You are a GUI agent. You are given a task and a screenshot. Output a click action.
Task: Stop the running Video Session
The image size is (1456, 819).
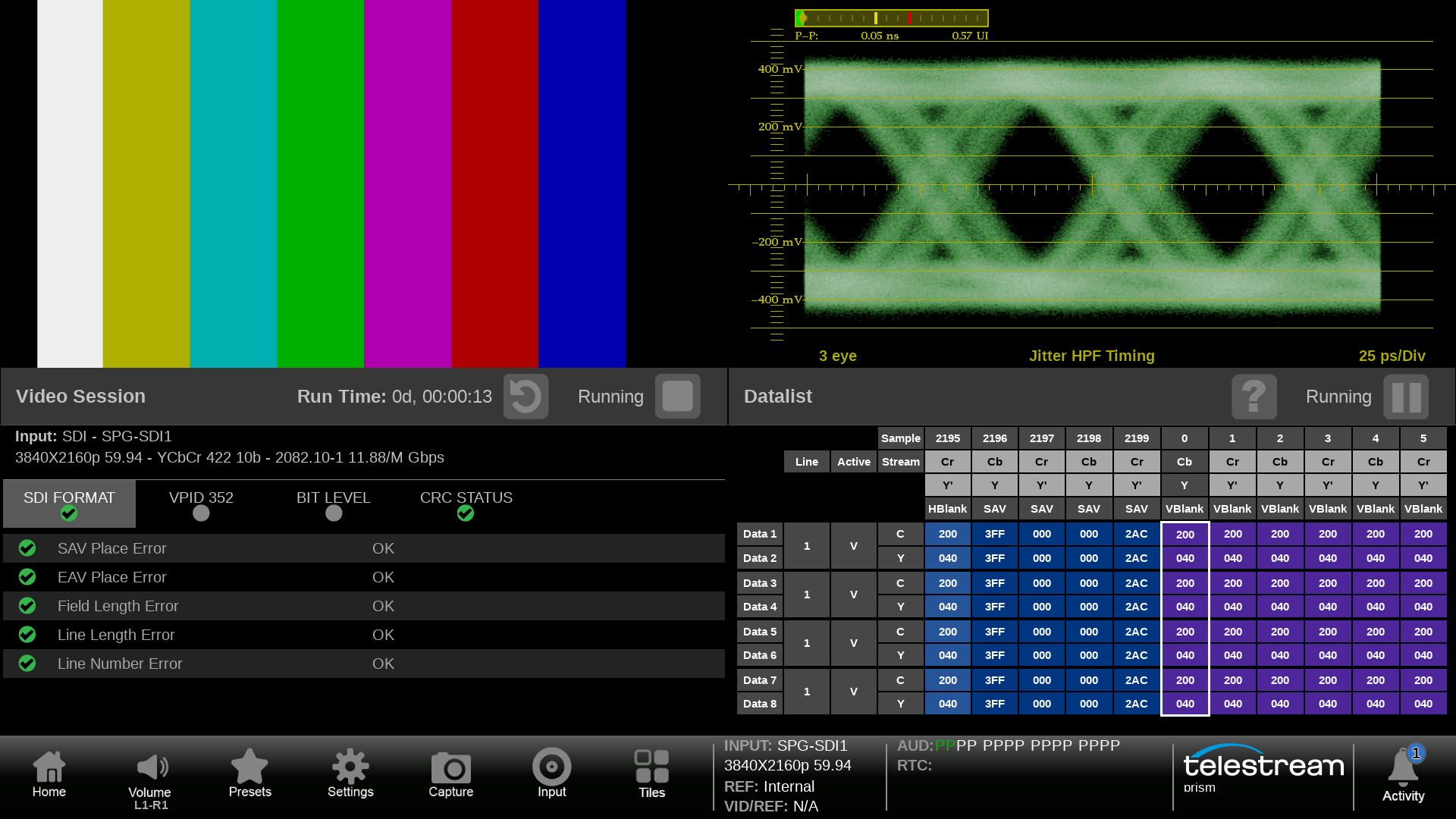(x=677, y=397)
